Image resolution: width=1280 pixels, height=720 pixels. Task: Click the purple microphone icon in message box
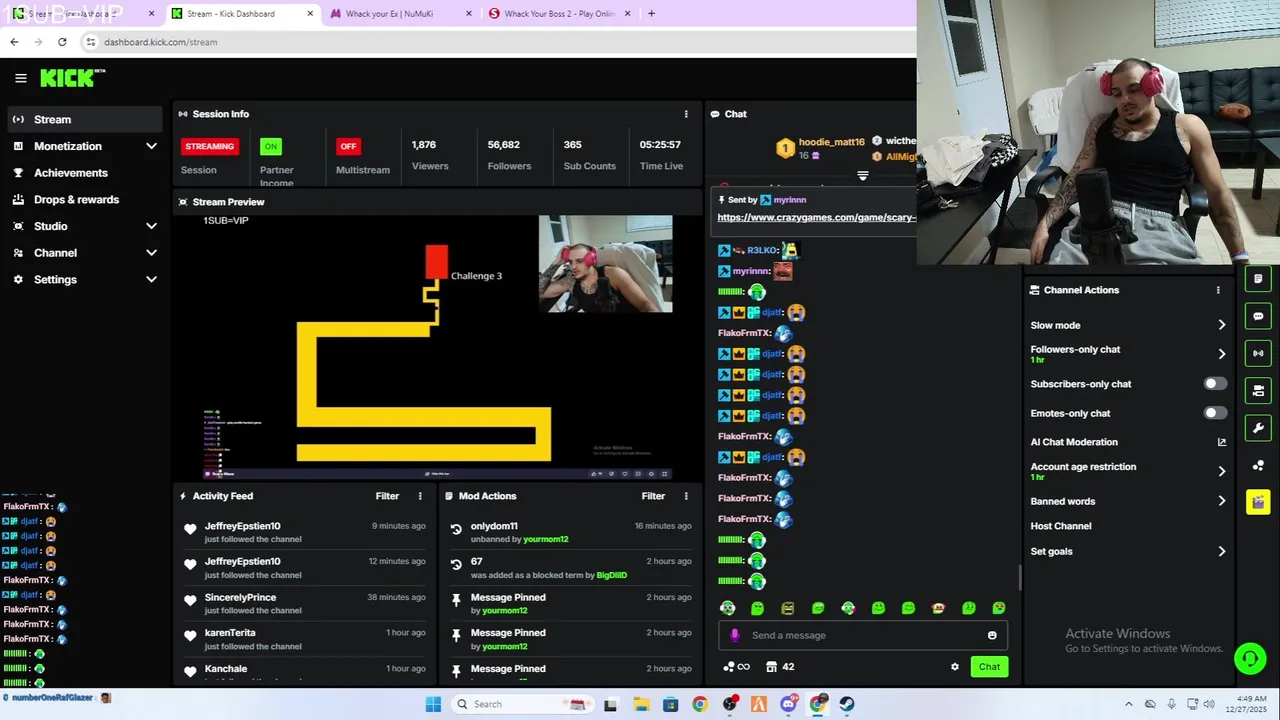point(735,635)
